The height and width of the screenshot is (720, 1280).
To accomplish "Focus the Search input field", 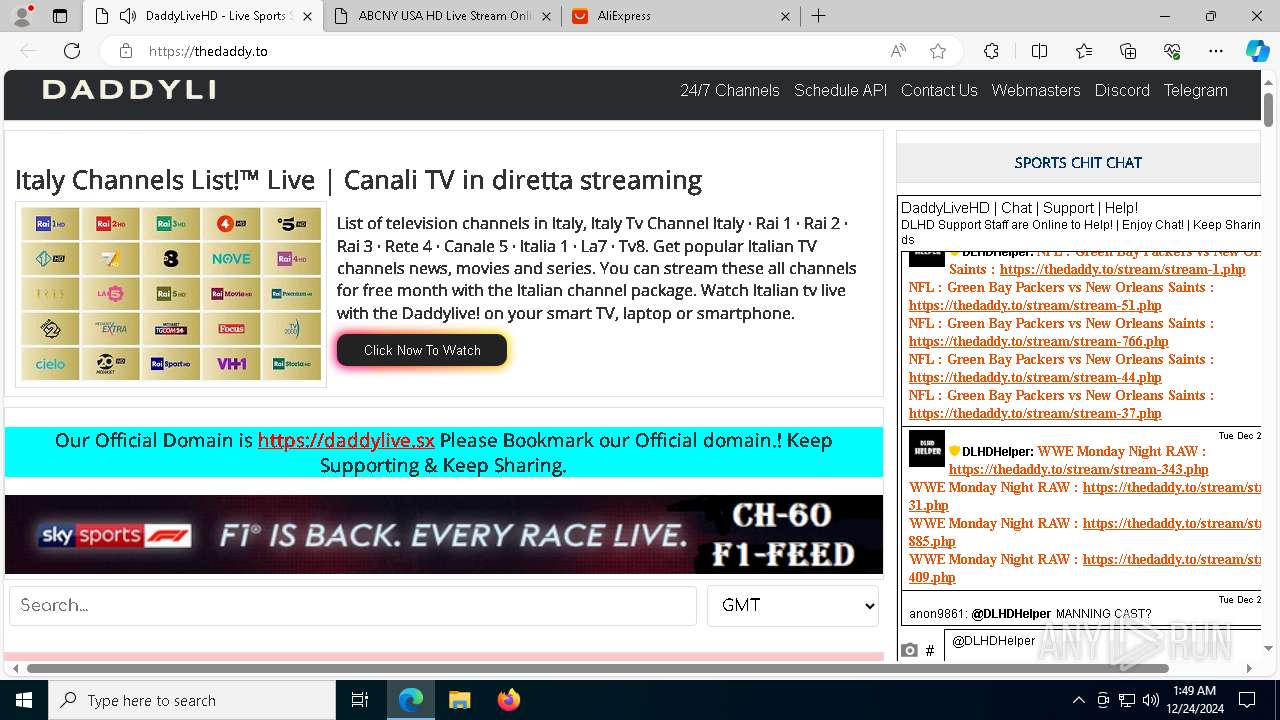I will coord(353,606).
